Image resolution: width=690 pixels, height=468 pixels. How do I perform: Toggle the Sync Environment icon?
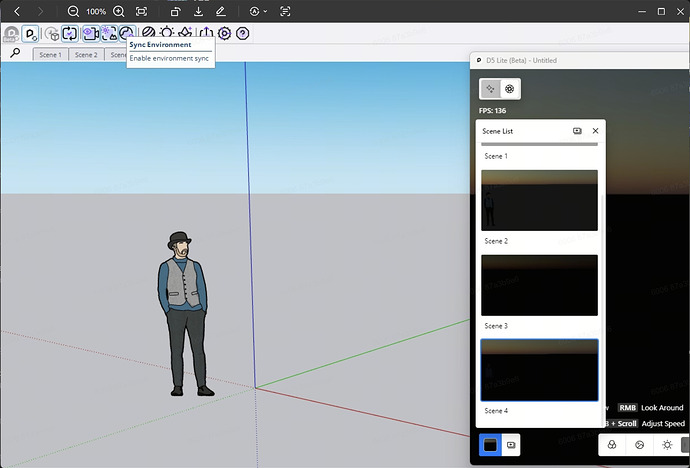[x=127, y=33]
